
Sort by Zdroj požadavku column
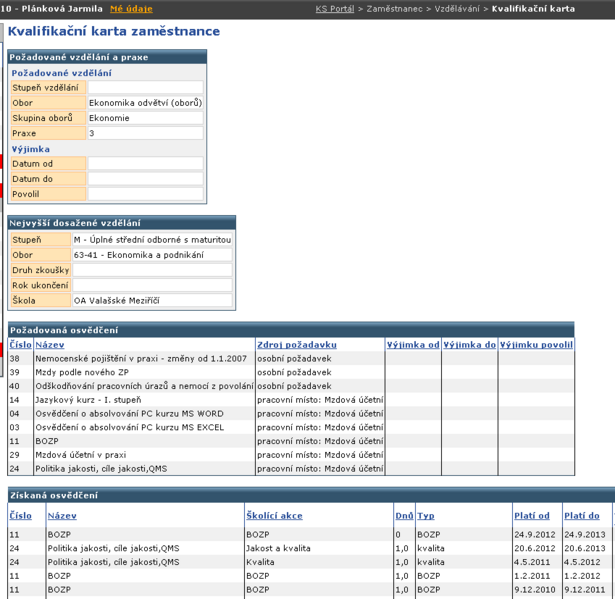pos(297,344)
